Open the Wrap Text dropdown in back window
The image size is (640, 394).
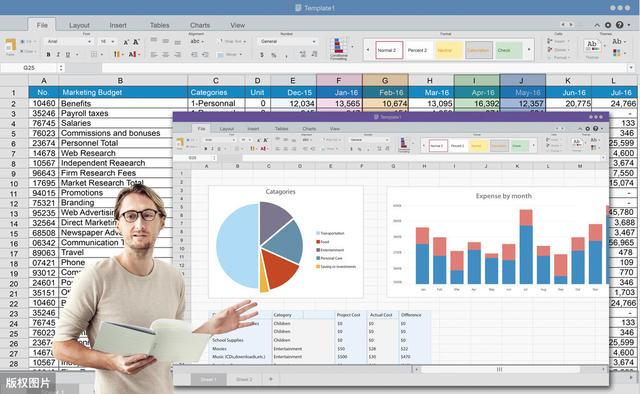point(233,42)
